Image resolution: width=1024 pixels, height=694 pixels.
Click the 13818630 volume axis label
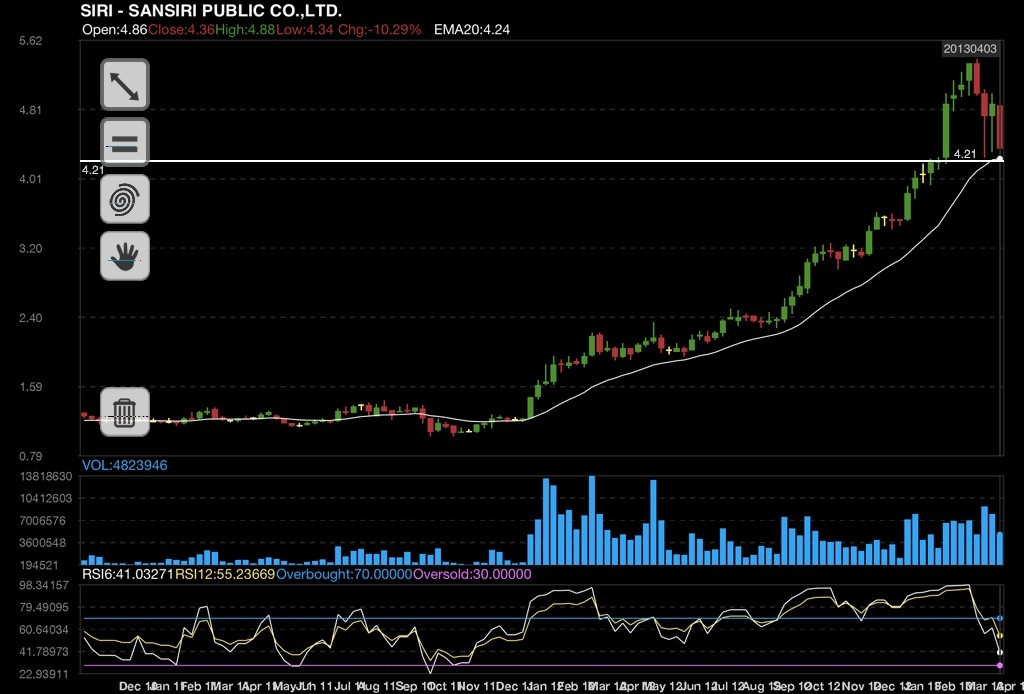[46, 477]
